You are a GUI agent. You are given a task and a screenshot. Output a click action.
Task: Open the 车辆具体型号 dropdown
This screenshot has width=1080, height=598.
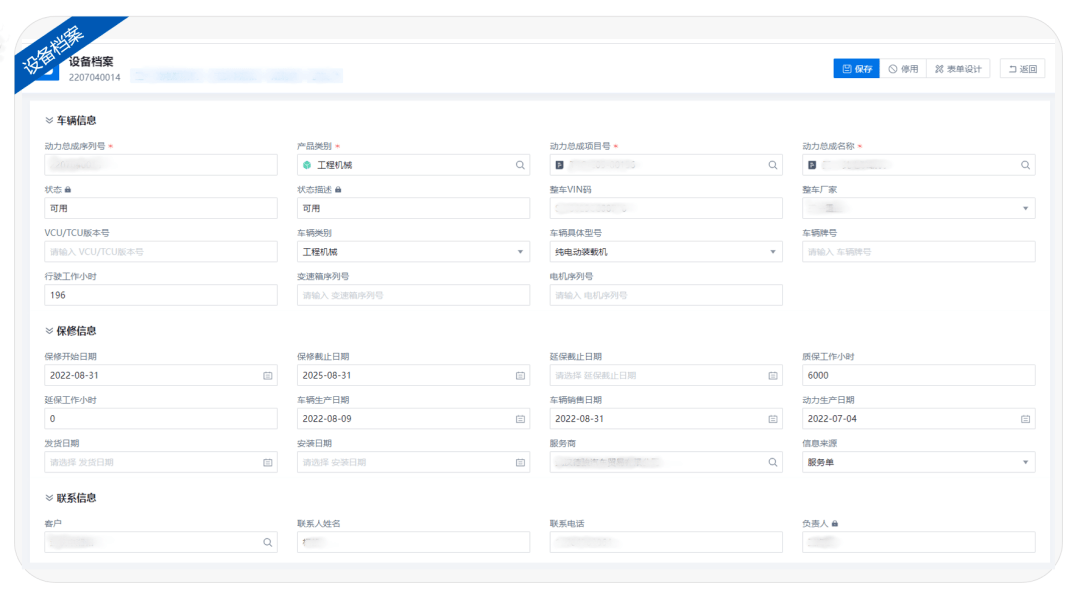(x=773, y=252)
